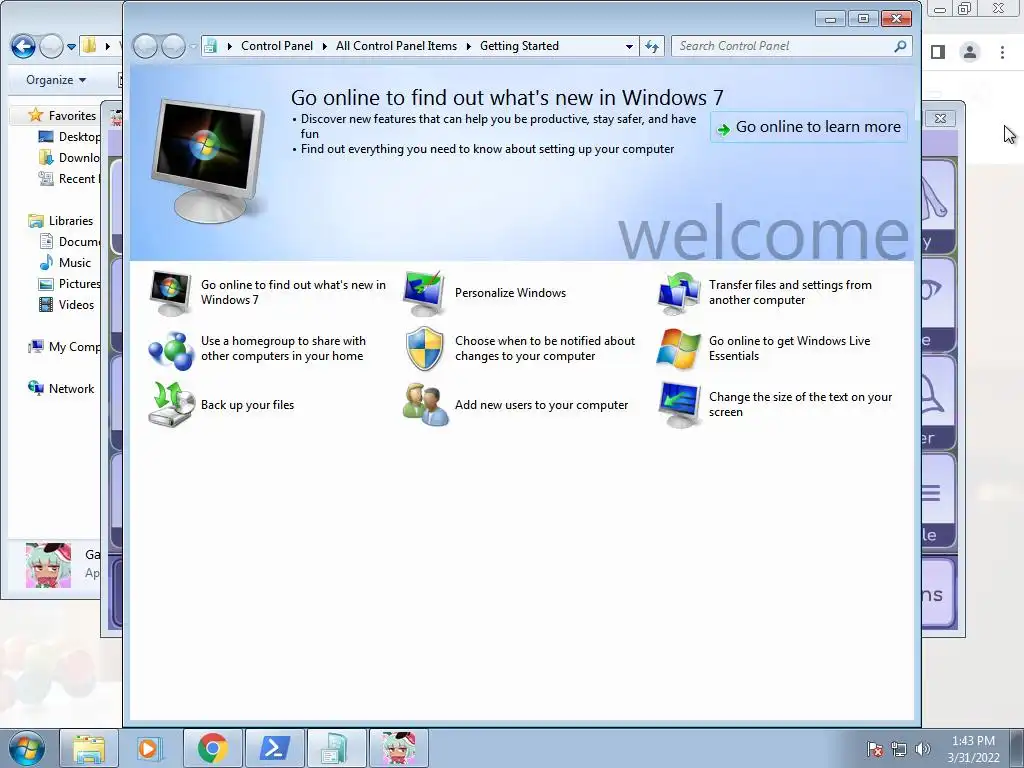The image size is (1024, 768).
Task: Open Use a homegroup to share link
Action: click(x=283, y=348)
